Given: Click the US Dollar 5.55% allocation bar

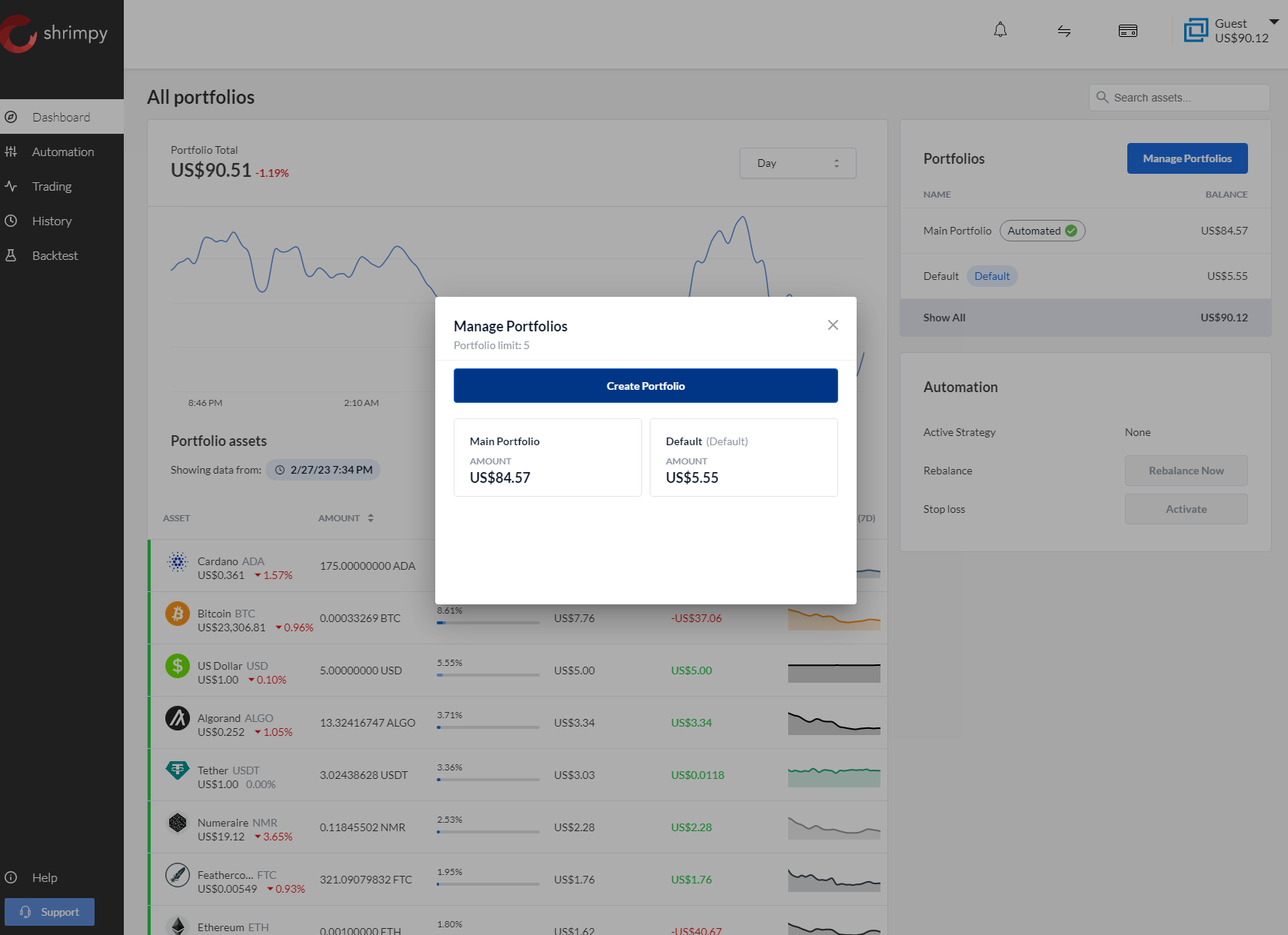Looking at the screenshot, I should click(488, 674).
